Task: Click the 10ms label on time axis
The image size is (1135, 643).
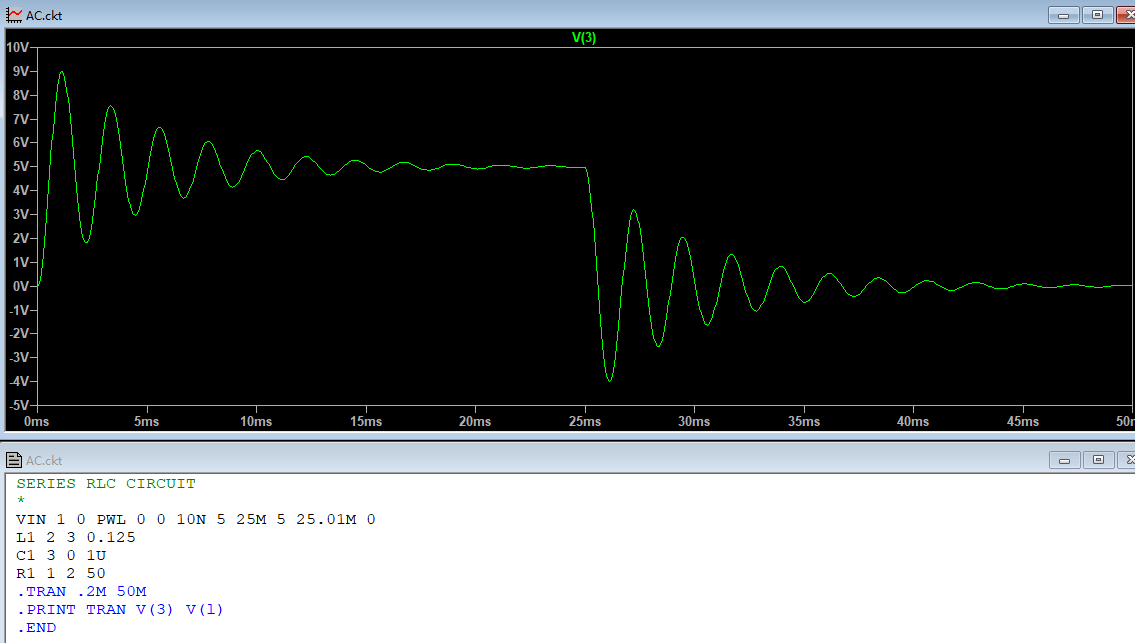Action: click(256, 421)
